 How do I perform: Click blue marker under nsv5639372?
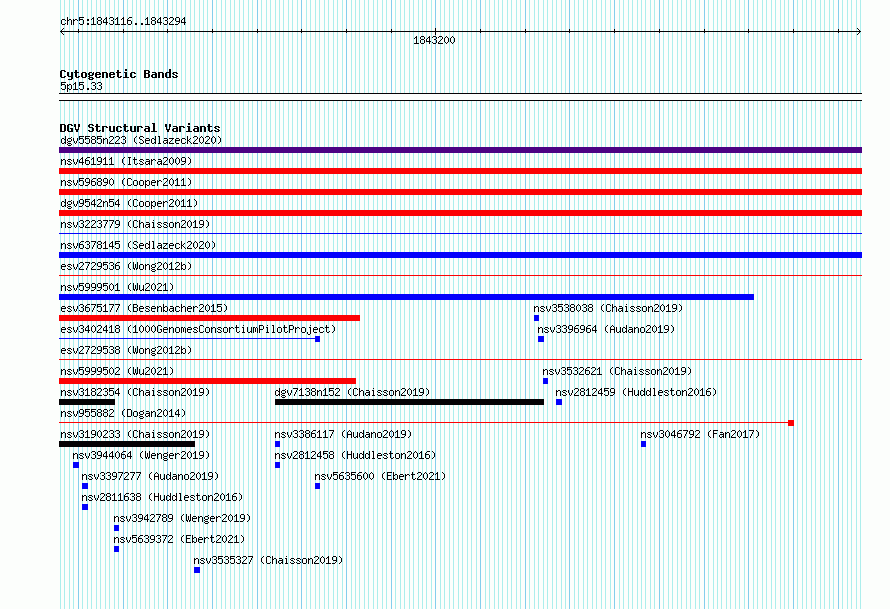click(116, 549)
